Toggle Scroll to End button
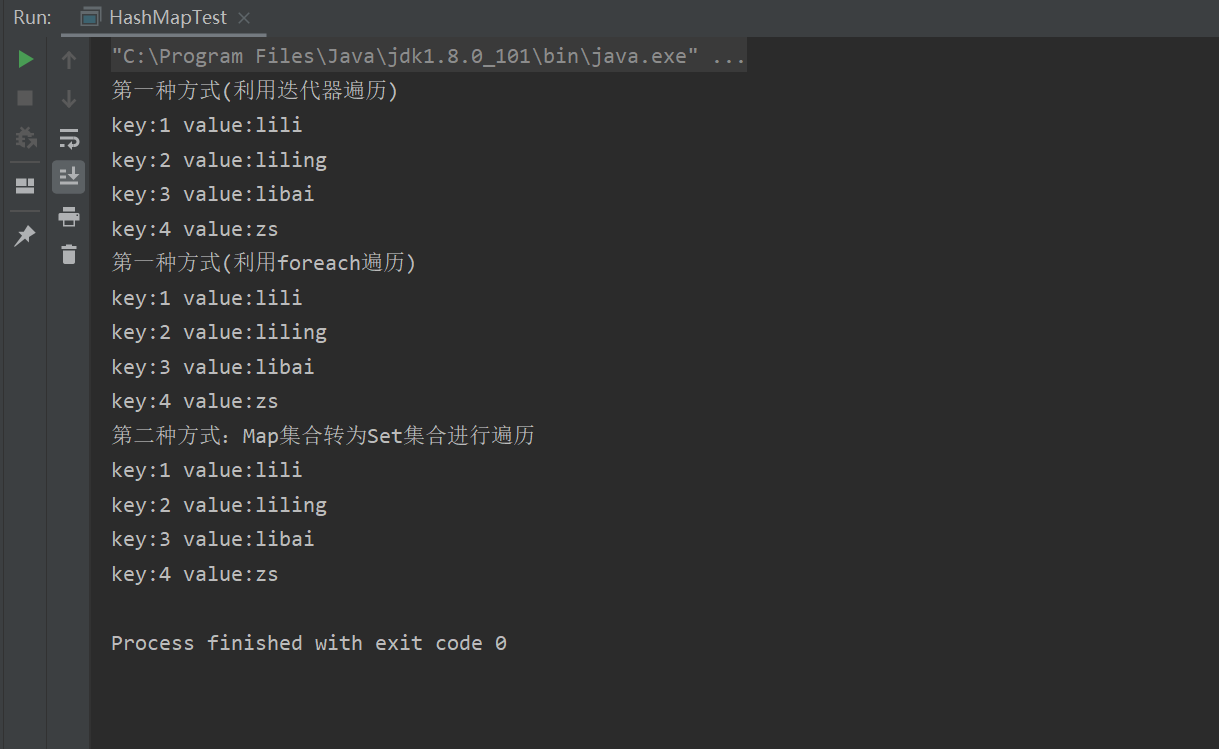The image size is (1219, 749). 69,177
